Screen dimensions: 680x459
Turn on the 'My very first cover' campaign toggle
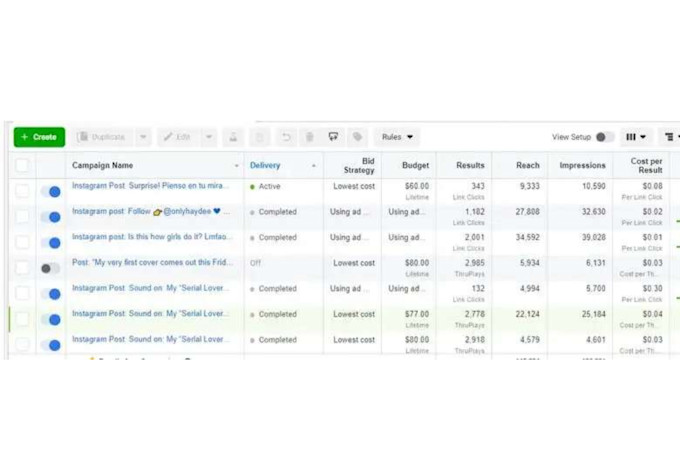point(51,269)
